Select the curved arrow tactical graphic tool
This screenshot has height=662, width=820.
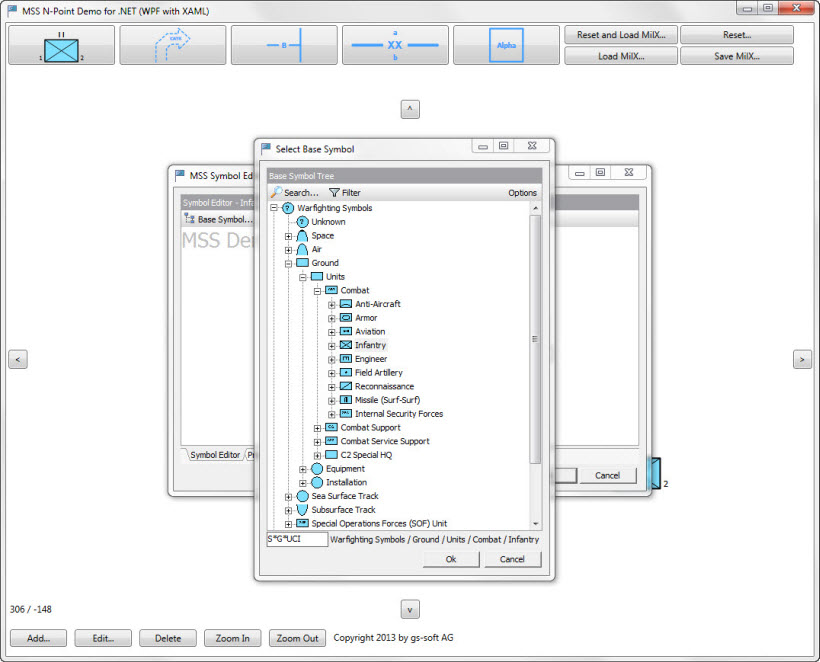[x=172, y=44]
